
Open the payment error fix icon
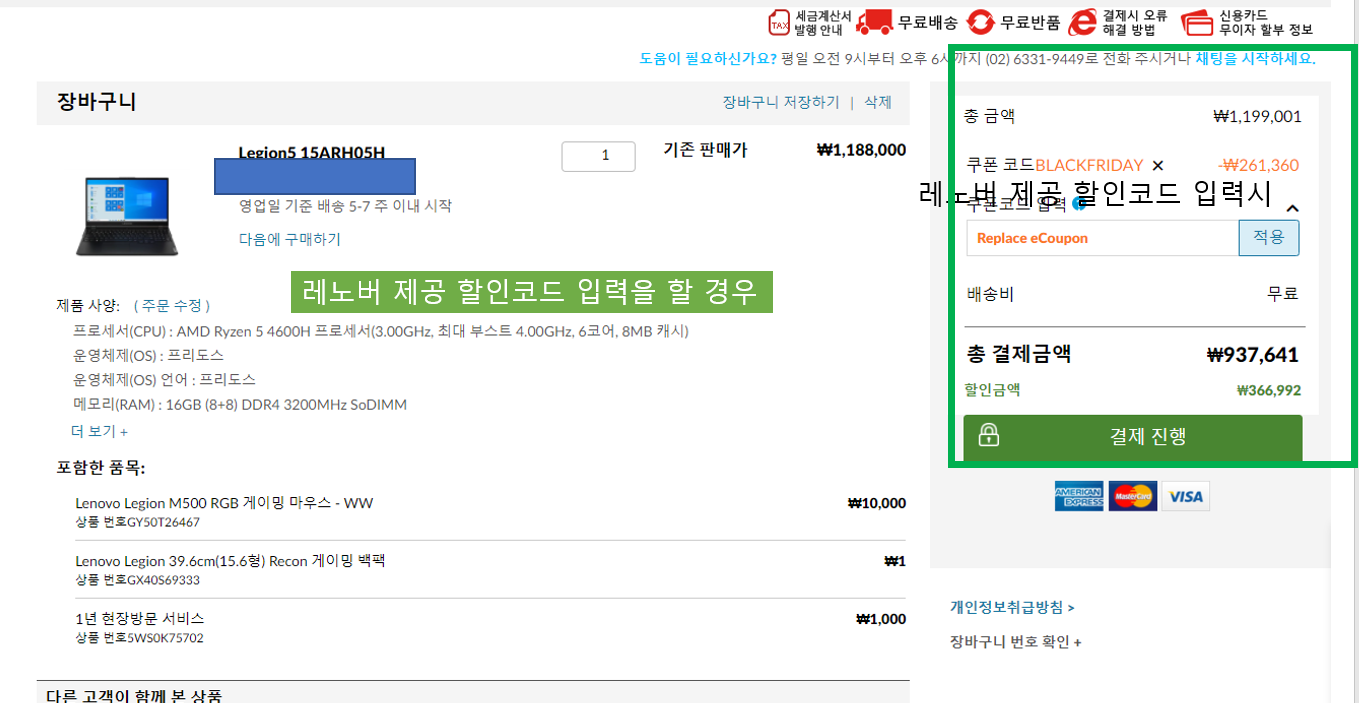1083,23
